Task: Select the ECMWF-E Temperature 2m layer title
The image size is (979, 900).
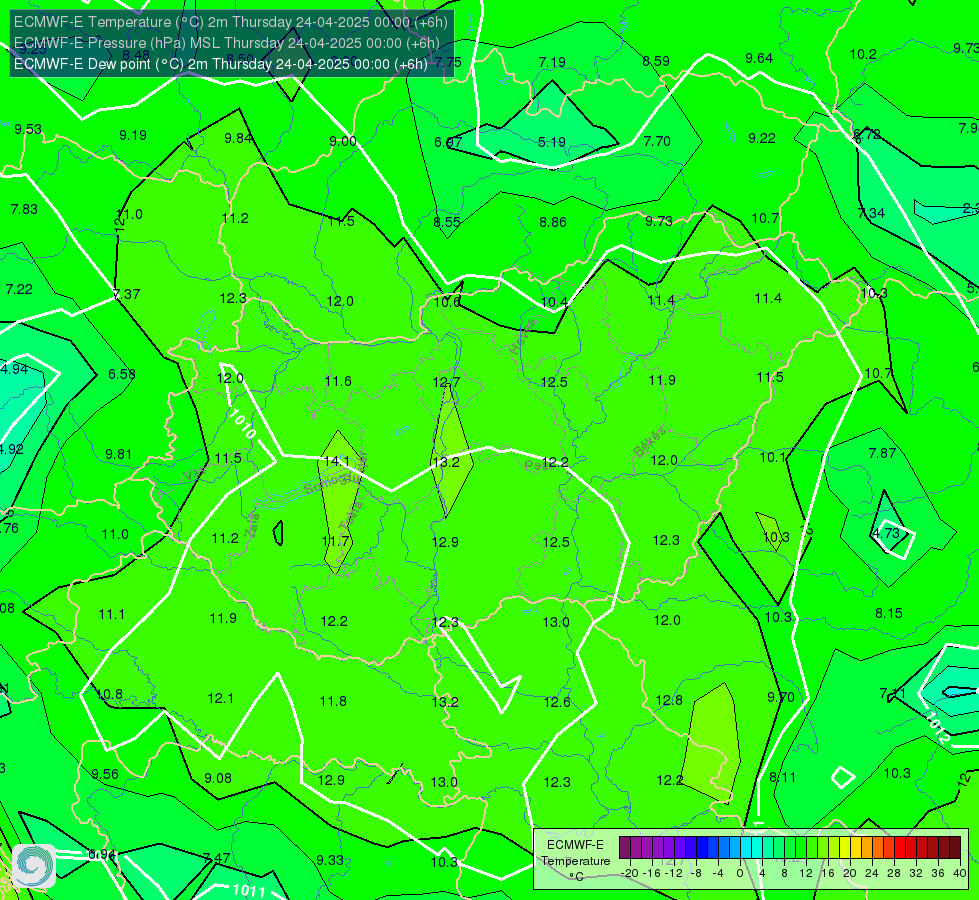Action: click(230, 22)
